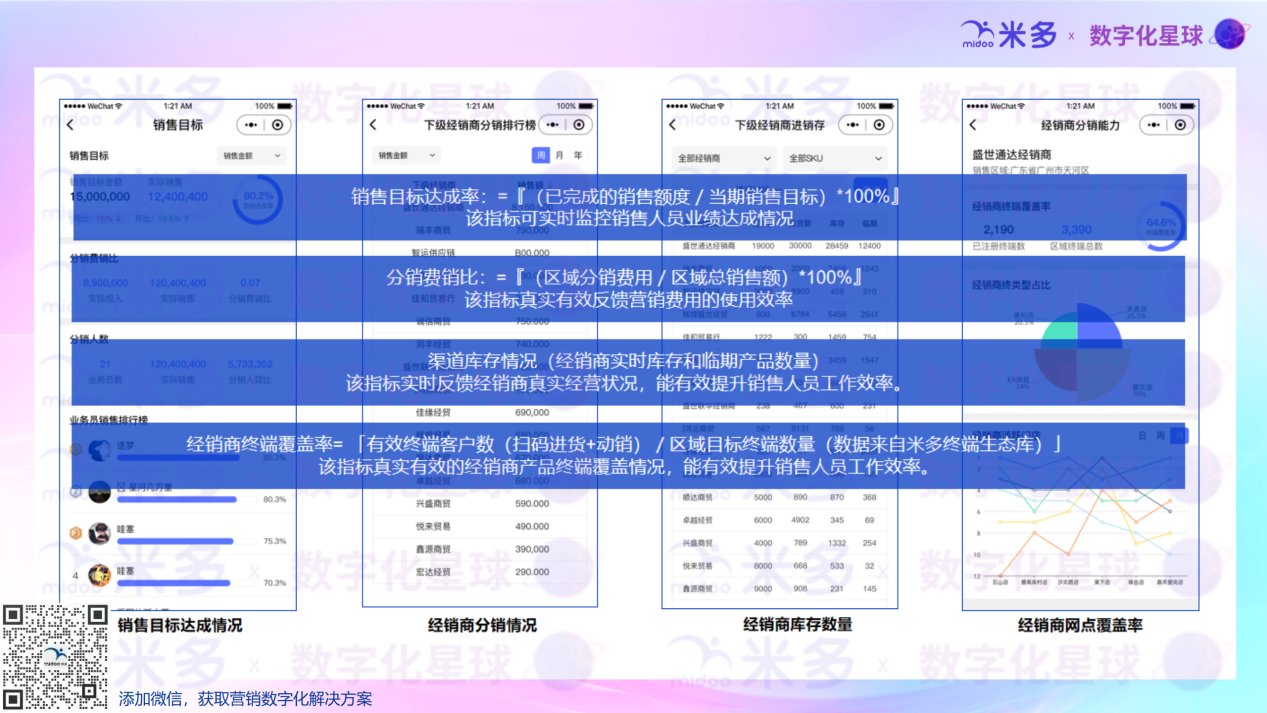Tap back arrow on 销售目标 screen

pyautogui.click(x=70, y=125)
